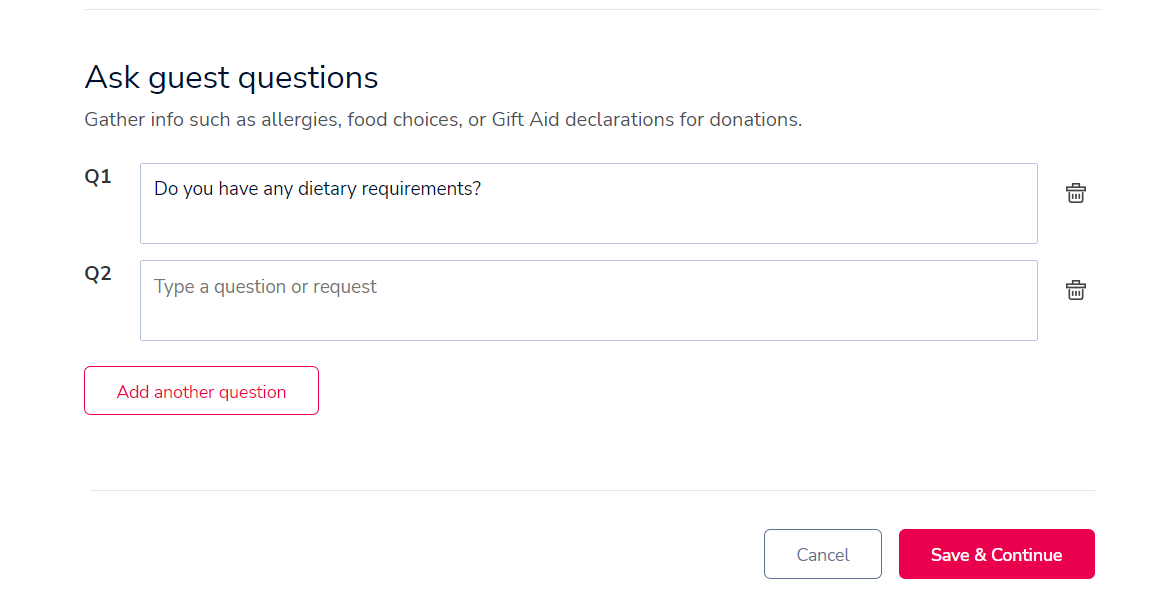Click the Q1 label
1153x603 pixels.
pos(98,176)
